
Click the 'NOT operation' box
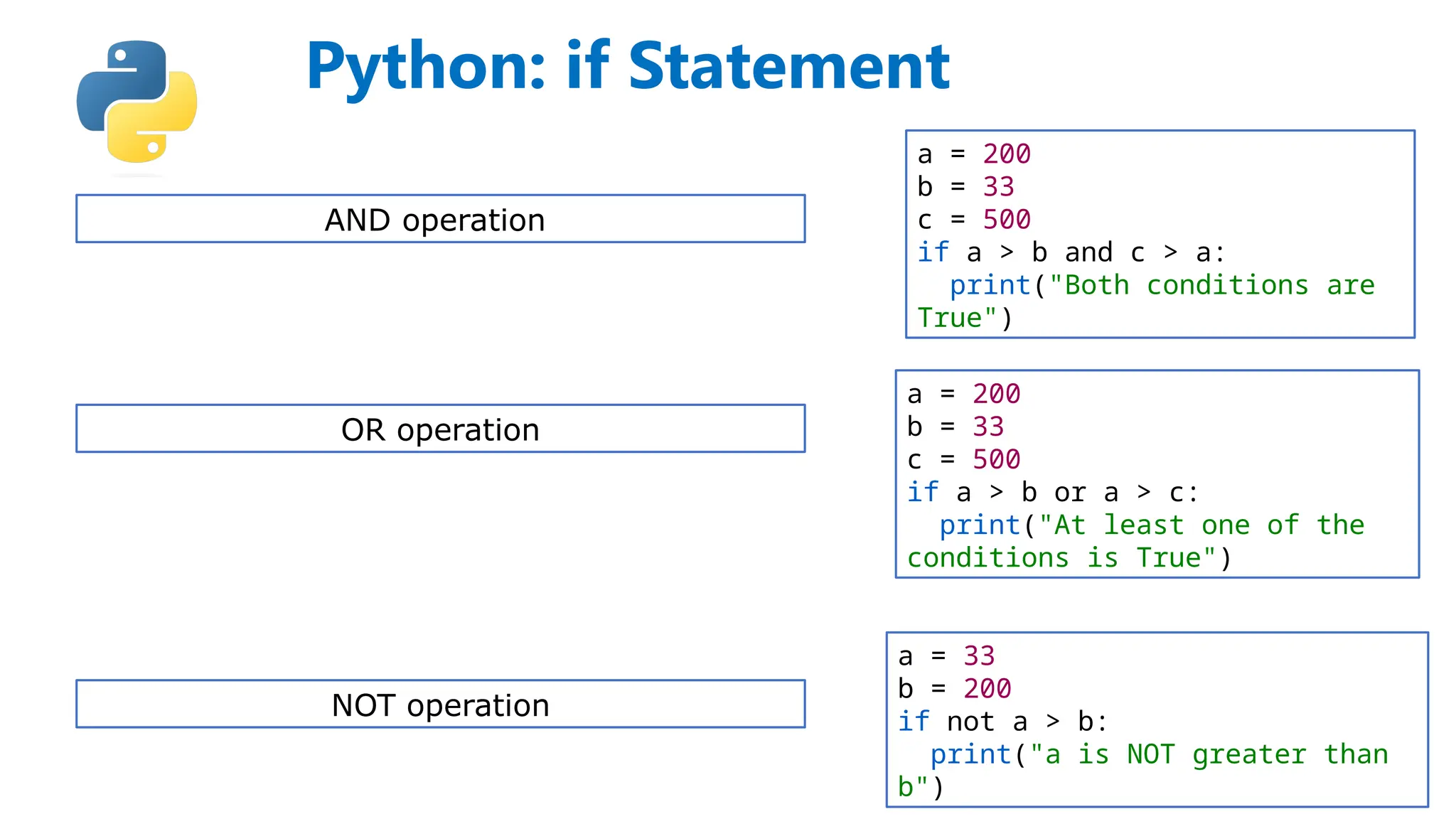[x=441, y=704]
